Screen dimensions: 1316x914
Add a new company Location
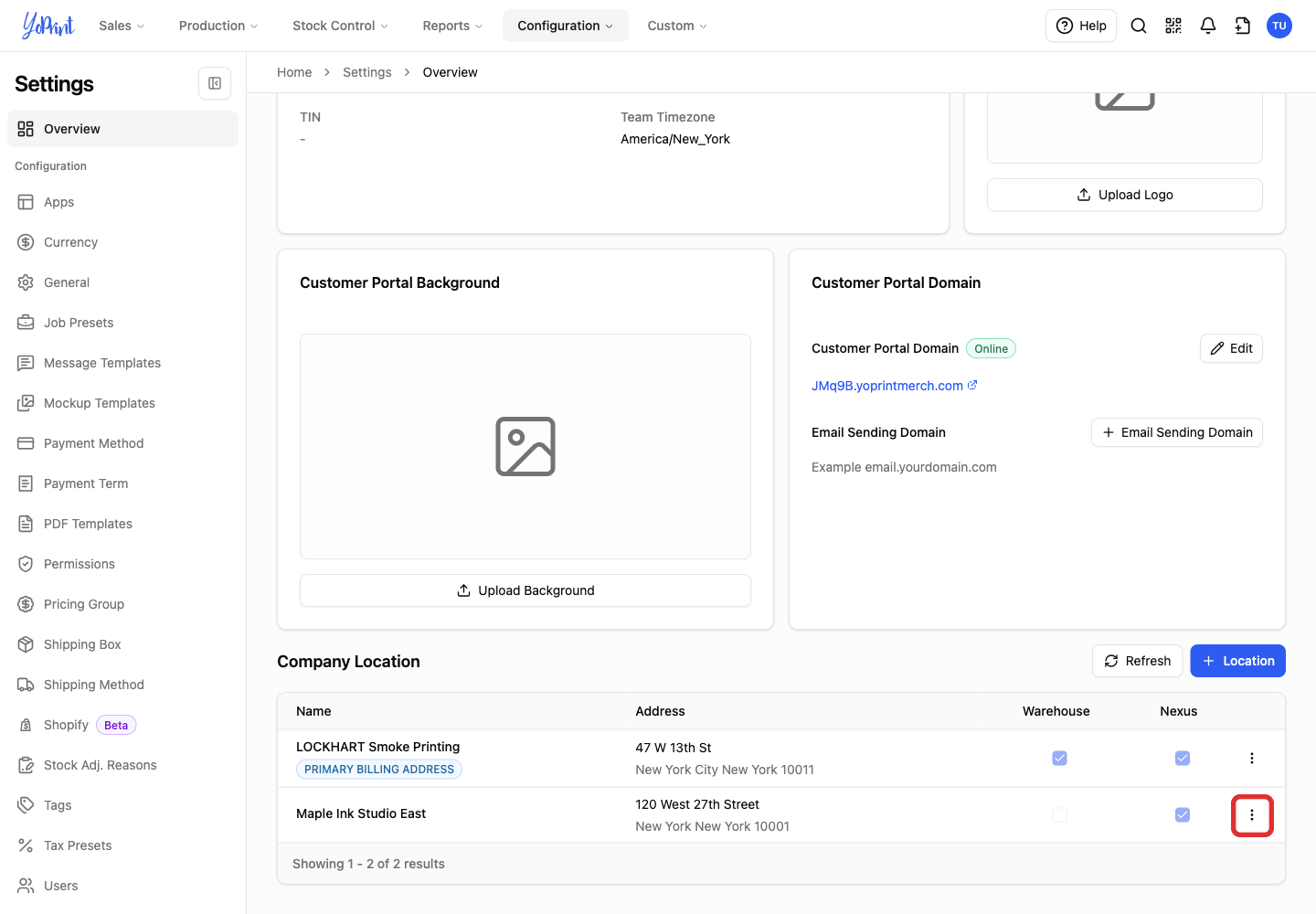click(1238, 661)
